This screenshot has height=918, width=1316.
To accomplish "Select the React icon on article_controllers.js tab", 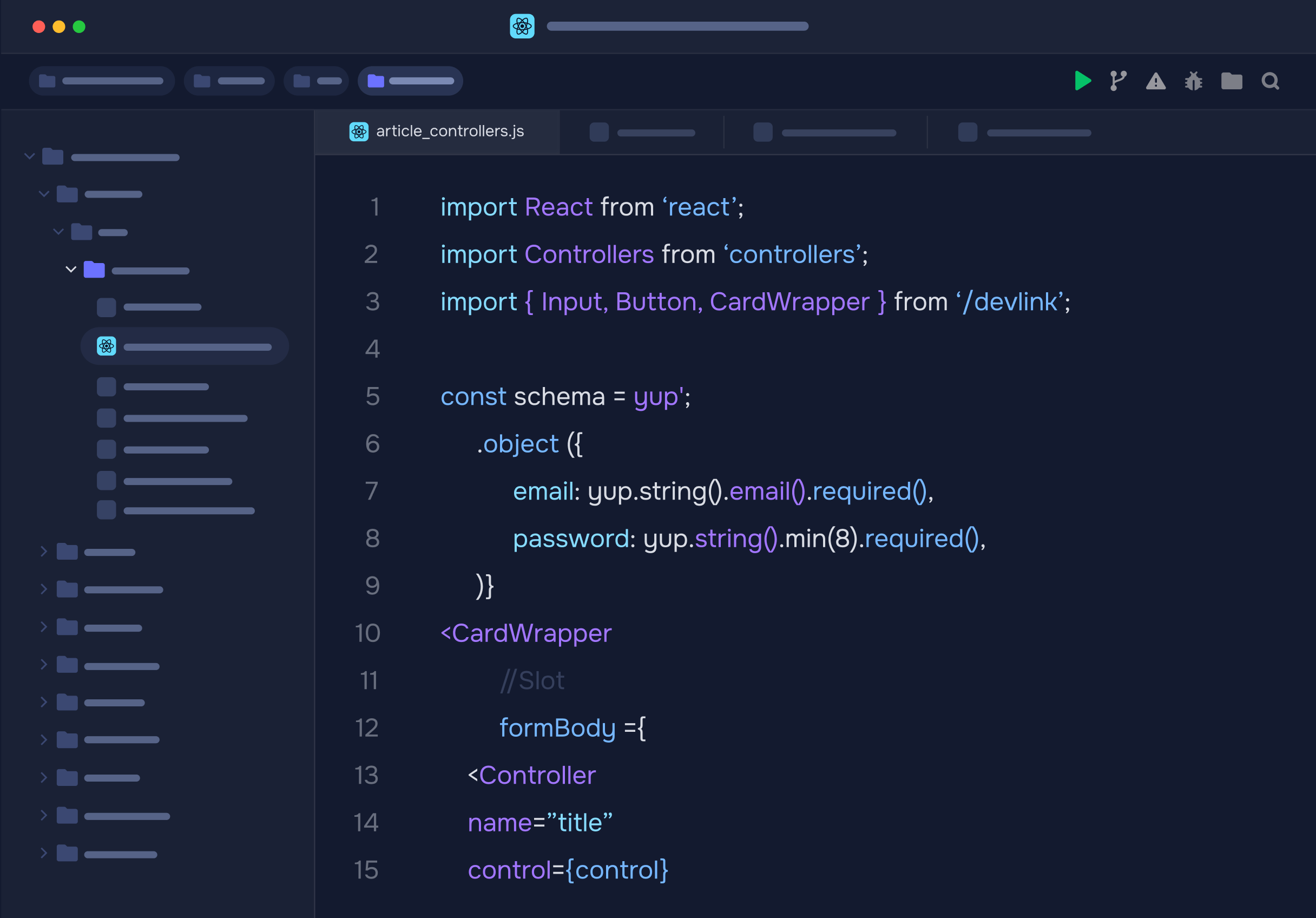I will click(359, 132).
